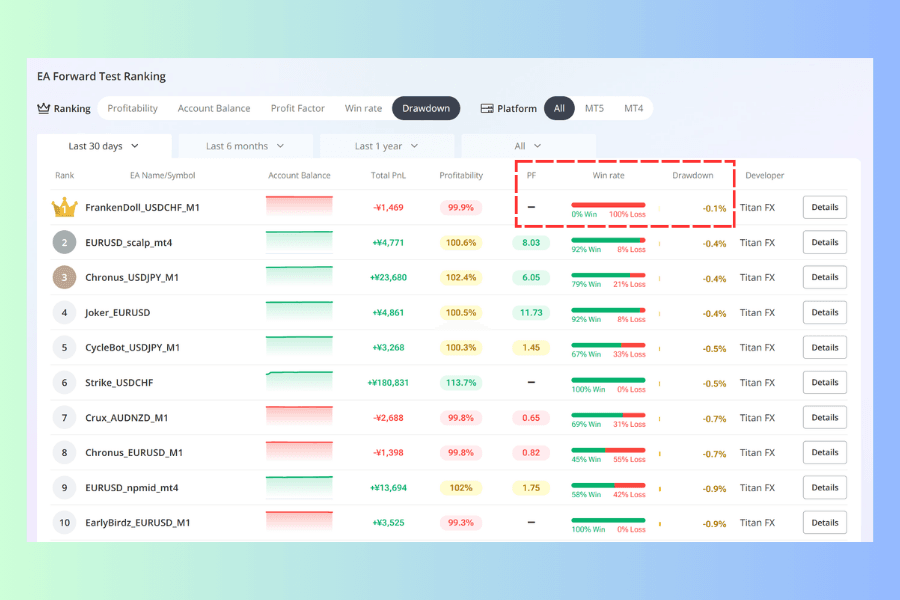The width and height of the screenshot is (900, 600).
Task: Select the Profitability ranking filter
Action: click(x=133, y=108)
